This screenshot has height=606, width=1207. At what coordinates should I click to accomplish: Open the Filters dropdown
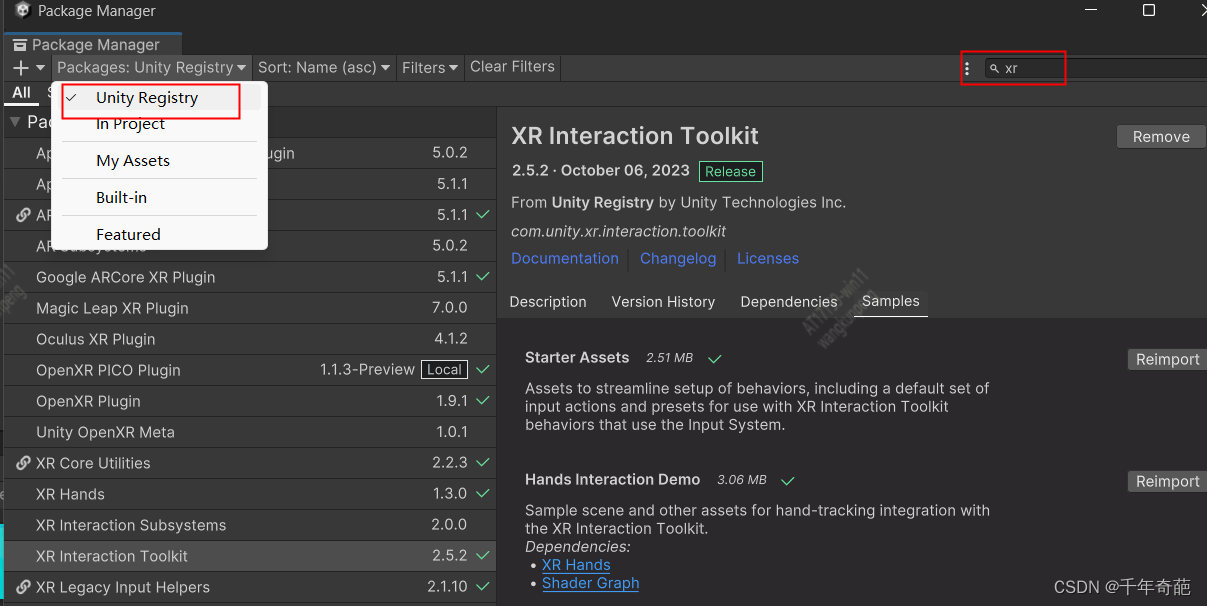(429, 68)
